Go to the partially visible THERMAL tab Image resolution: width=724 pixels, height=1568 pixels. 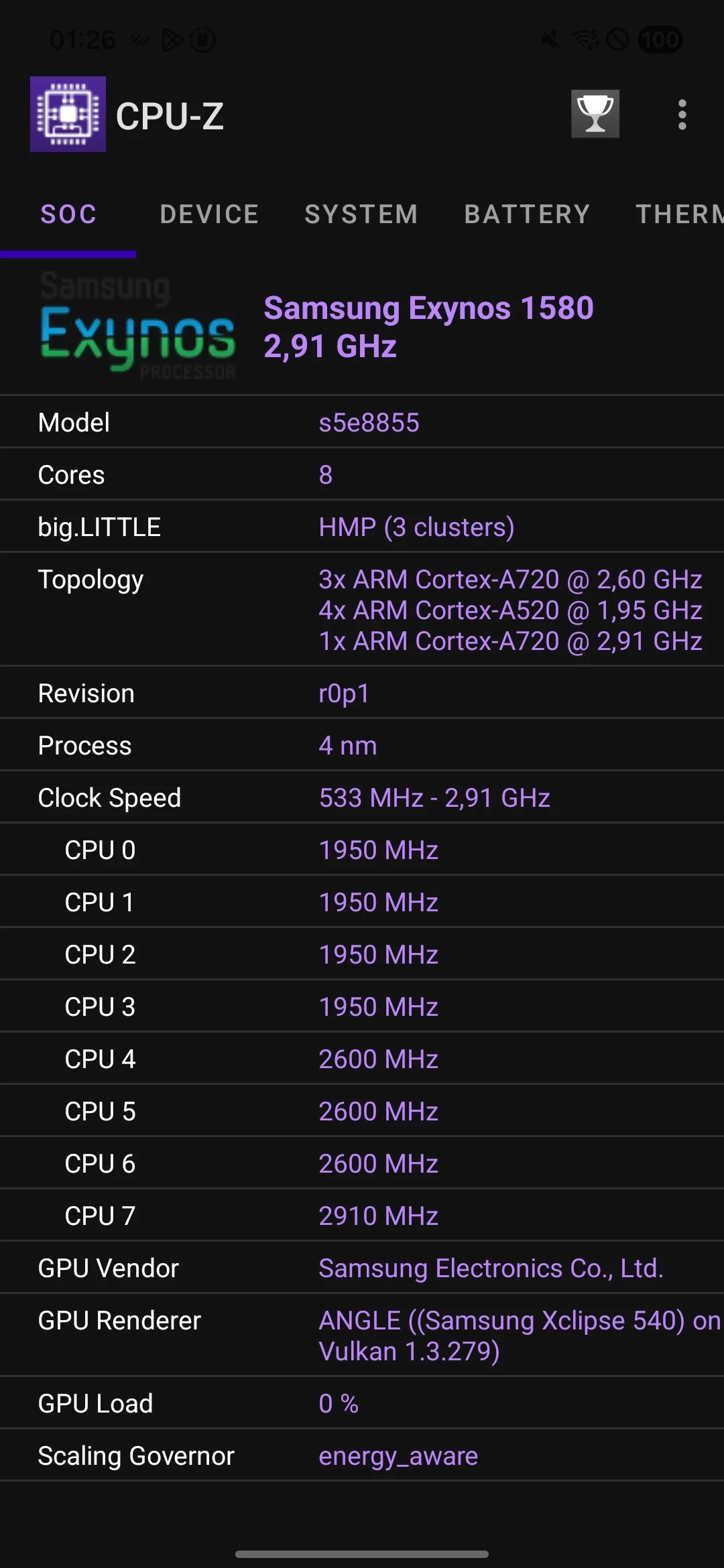click(678, 215)
